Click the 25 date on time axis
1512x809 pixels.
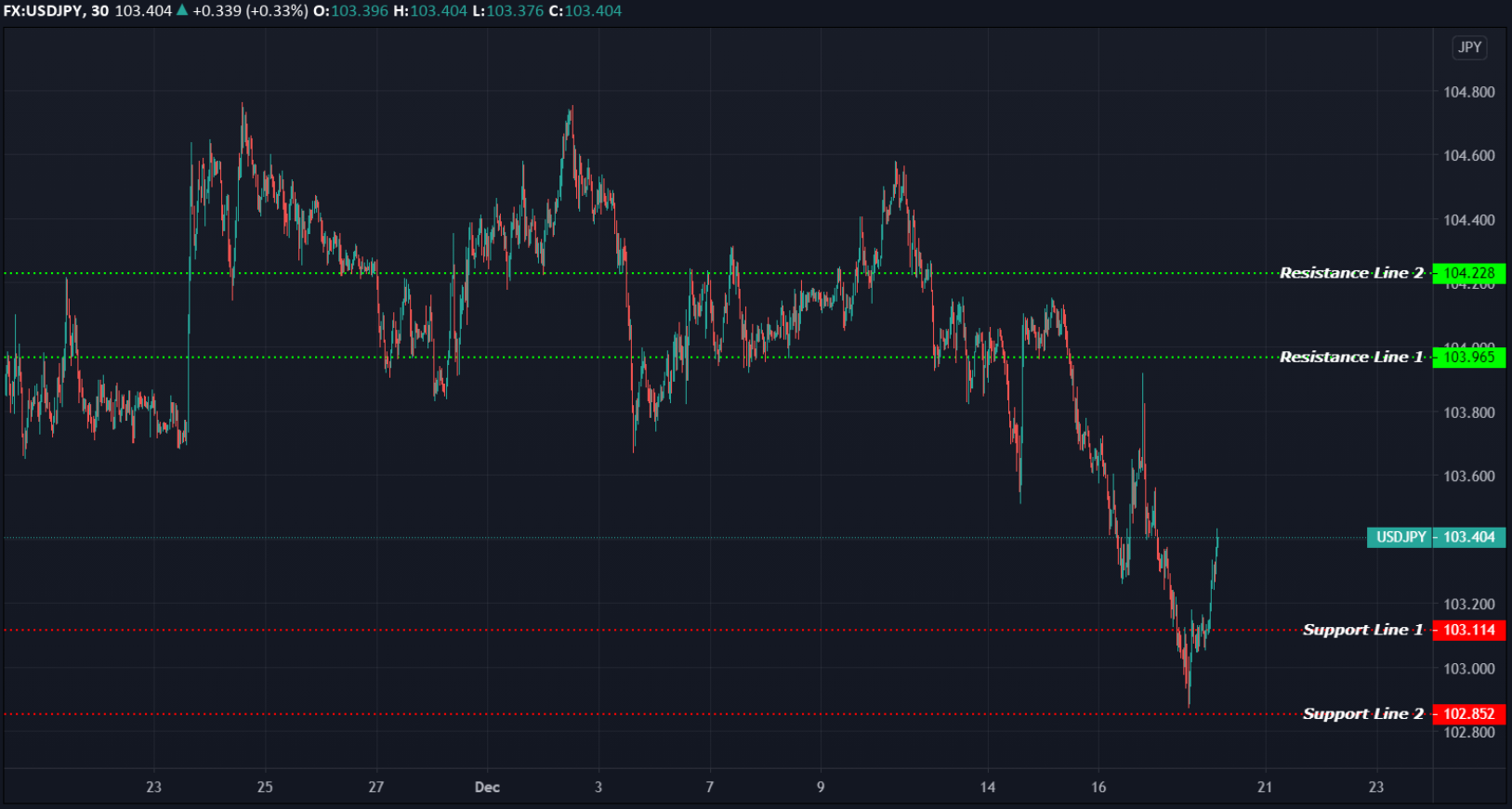point(265,788)
